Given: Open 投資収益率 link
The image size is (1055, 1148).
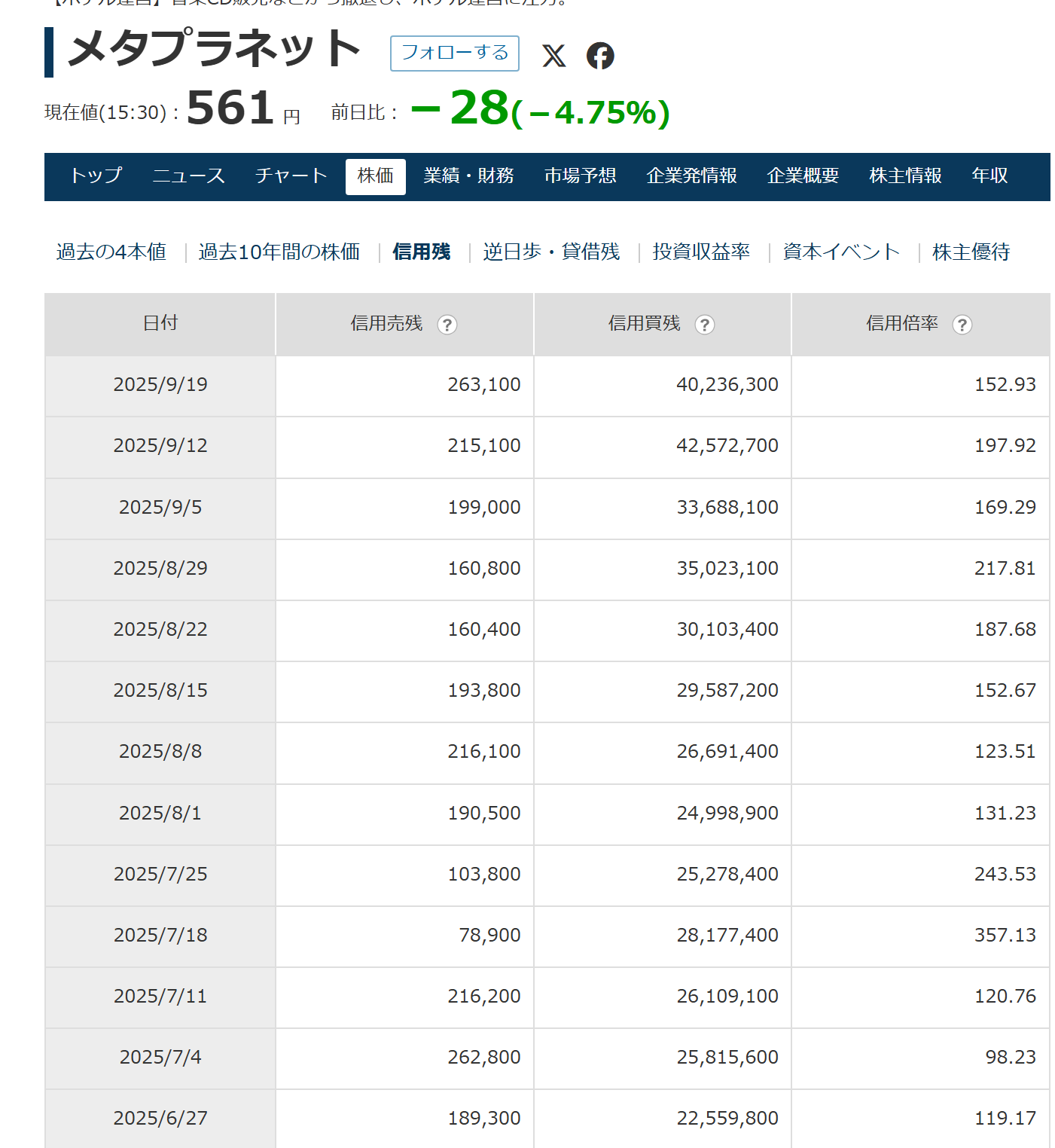Looking at the screenshot, I should pyautogui.click(x=701, y=252).
